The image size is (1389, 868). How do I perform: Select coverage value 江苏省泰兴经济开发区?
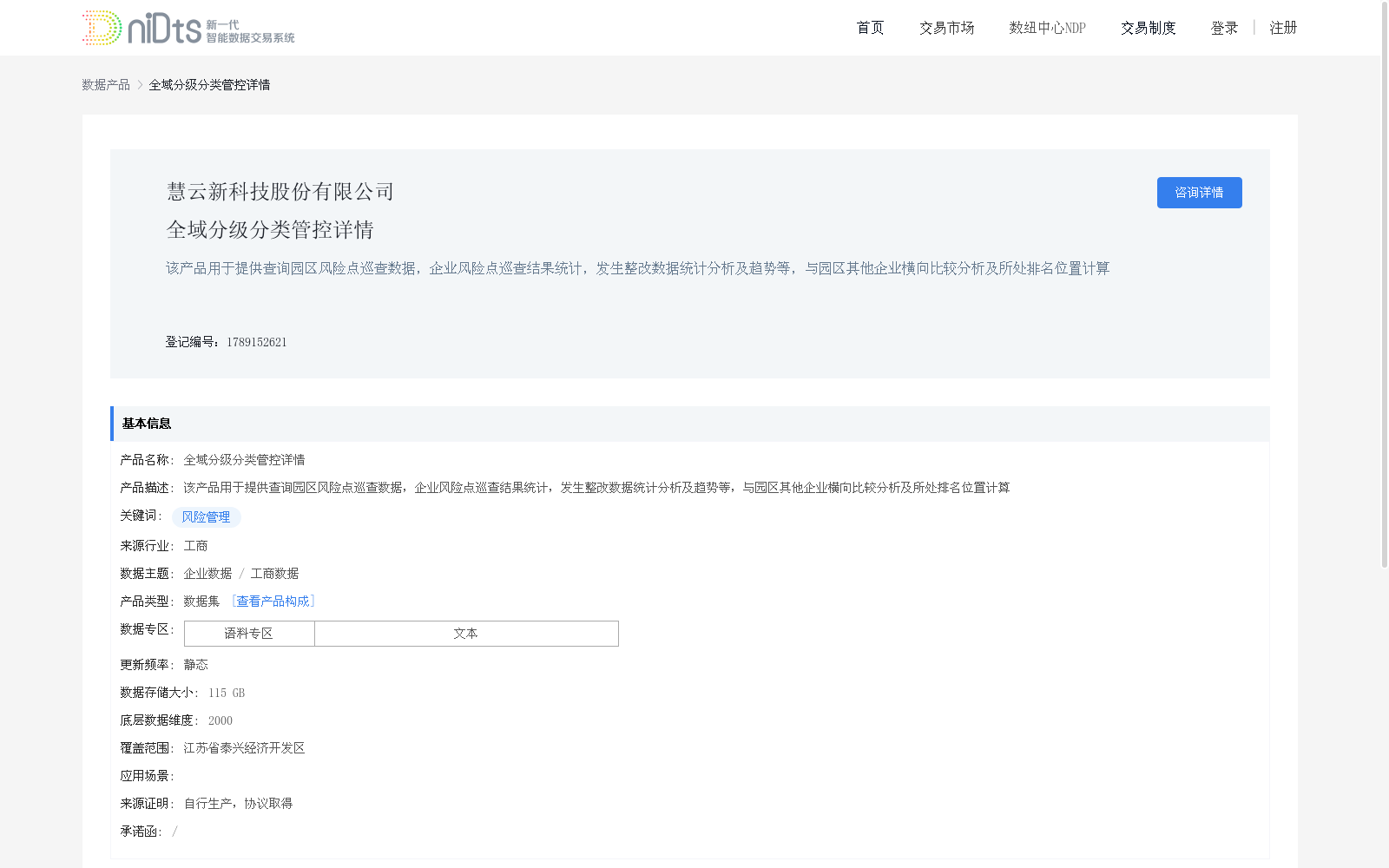click(x=244, y=748)
